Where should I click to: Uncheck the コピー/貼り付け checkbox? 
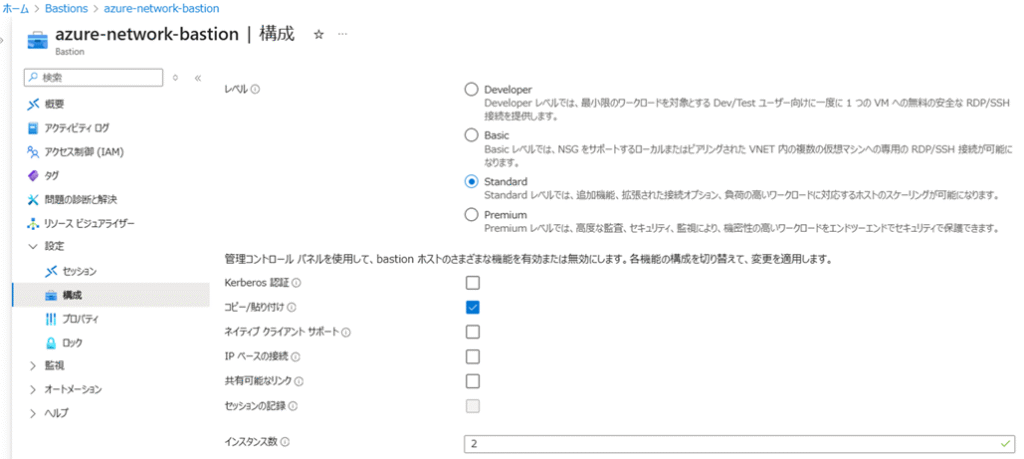pyautogui.click(x=473, y=308)
